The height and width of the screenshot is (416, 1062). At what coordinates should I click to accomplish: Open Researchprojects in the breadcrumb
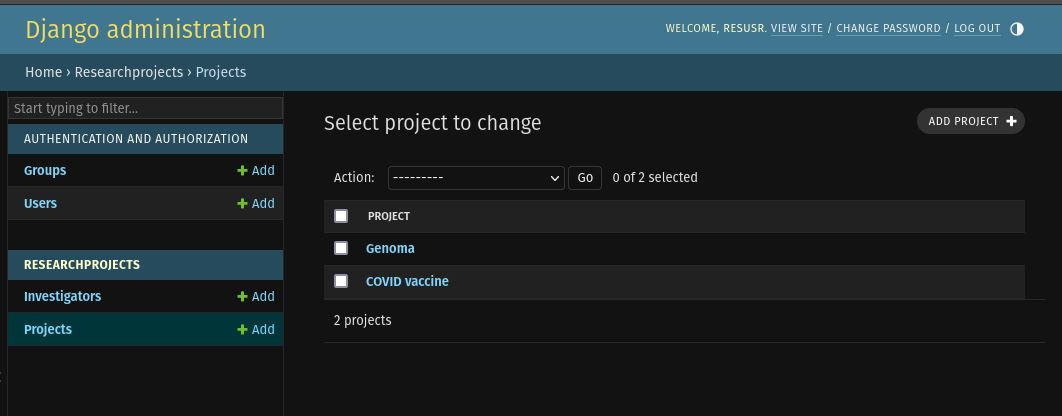click(x=129, y=72)
